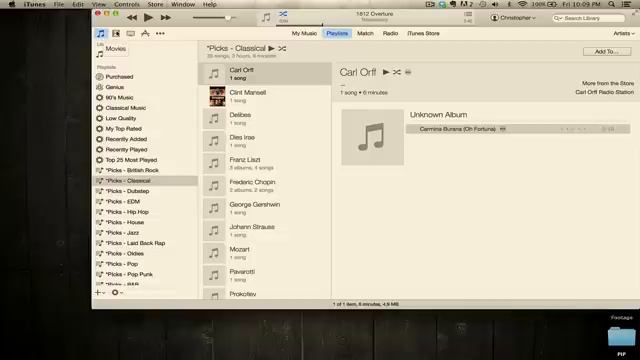Select the Music library icon
This screenshot has width=640, height=360.
101,33
